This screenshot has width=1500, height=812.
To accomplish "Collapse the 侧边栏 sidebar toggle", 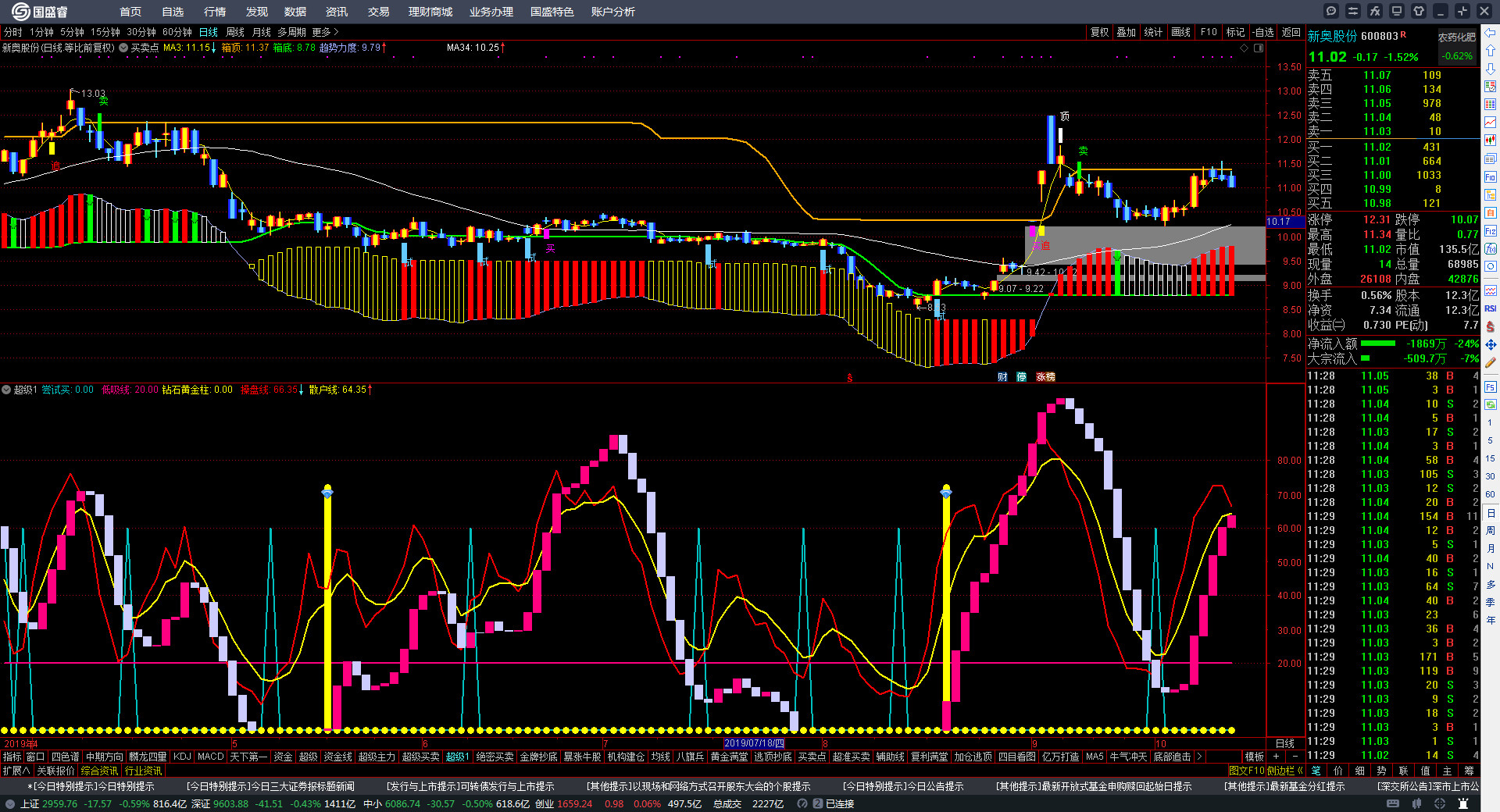I will [x=1284, y=771].
